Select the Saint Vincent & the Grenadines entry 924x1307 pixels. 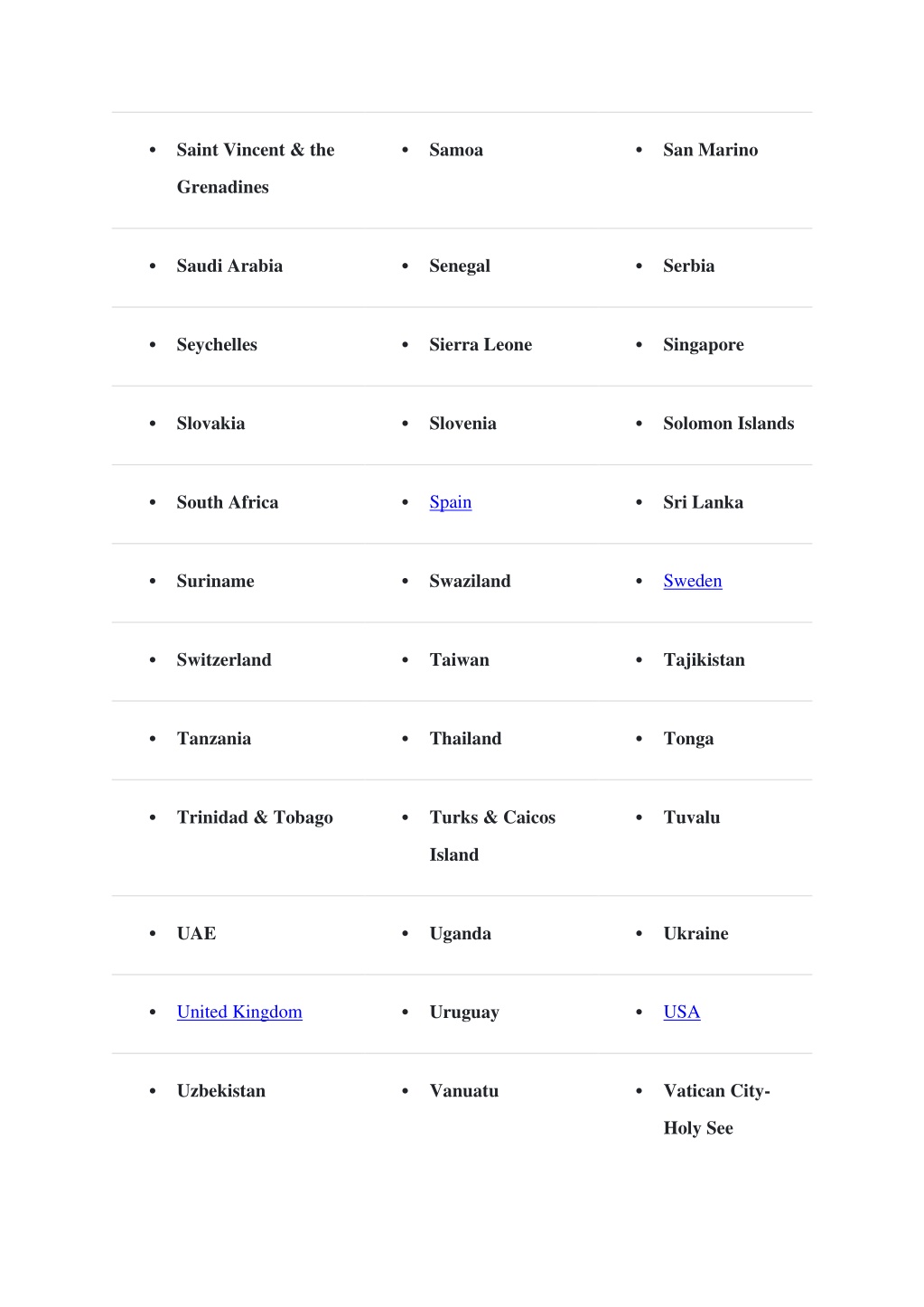(x=256, y=168)
